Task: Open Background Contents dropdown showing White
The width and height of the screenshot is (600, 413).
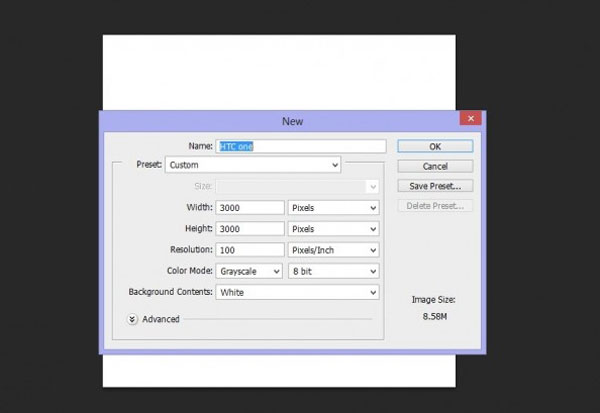Action: pyautogui.click(x=297, y=292)
